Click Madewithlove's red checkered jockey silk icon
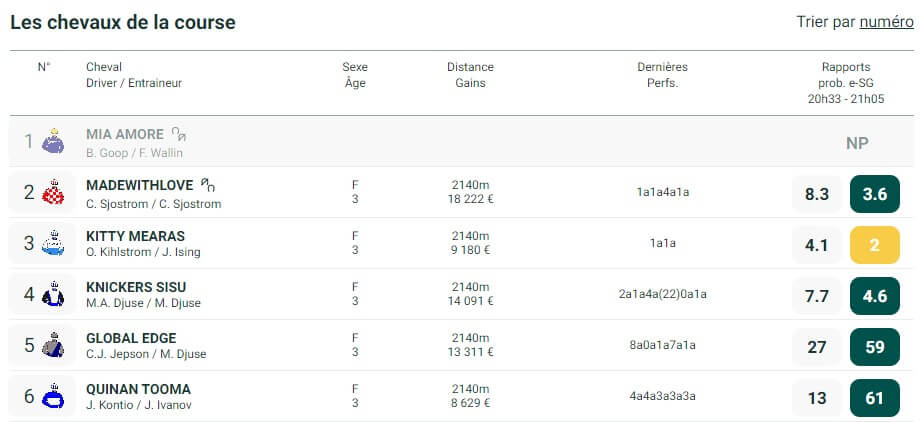Viewport: 920px width, 422px height. point(53,193)
